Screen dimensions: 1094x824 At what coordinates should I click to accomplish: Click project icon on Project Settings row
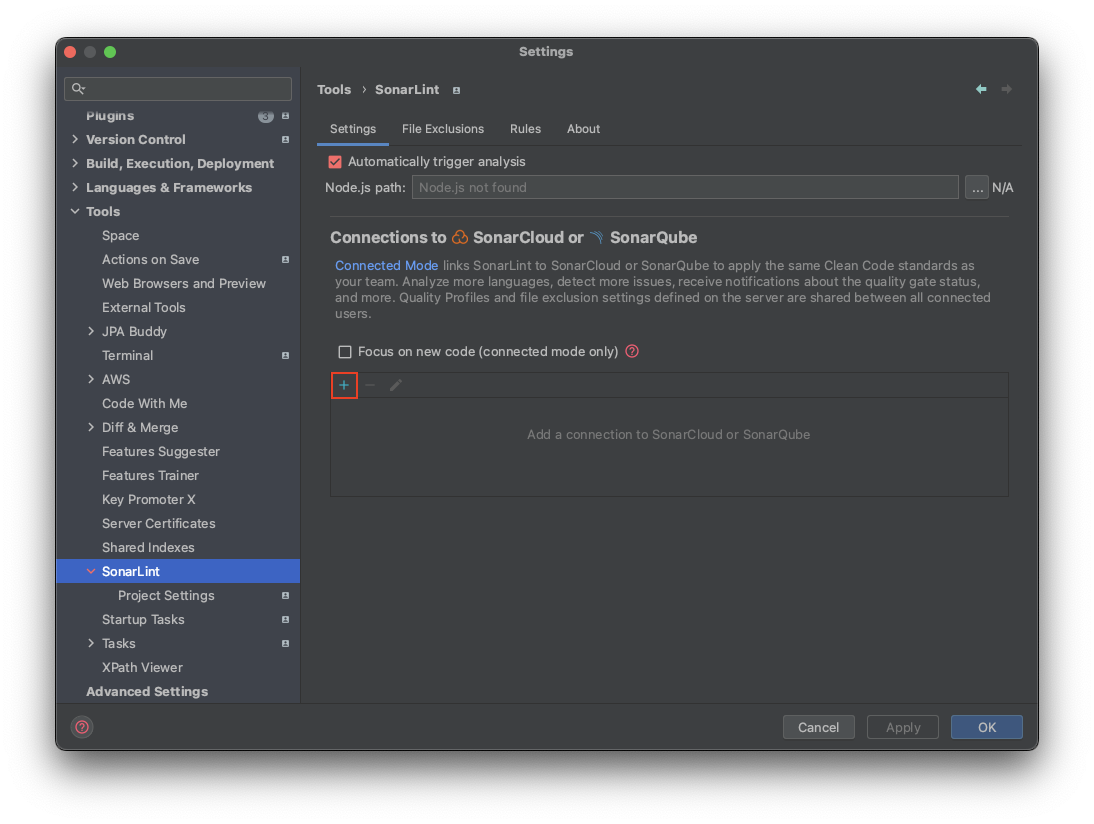click(285, 596)
